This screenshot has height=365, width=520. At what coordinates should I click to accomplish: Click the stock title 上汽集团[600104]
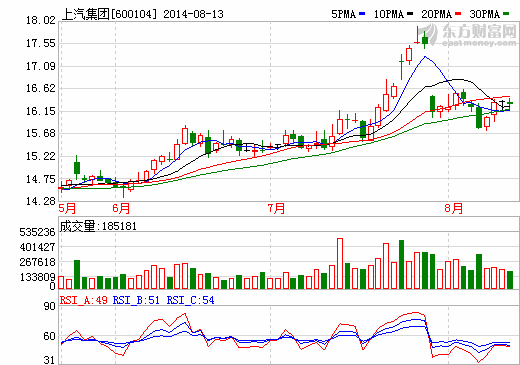109,14
